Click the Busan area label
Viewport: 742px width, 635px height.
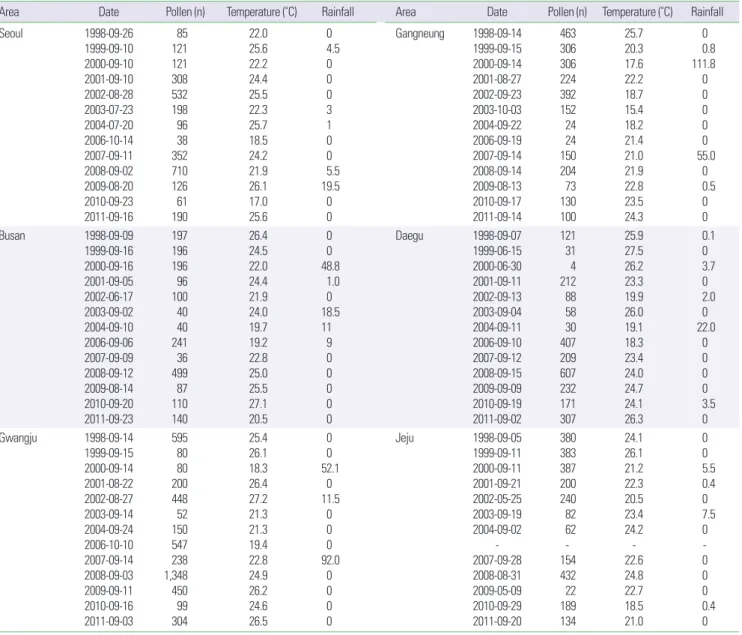click(x=12, y=236)
